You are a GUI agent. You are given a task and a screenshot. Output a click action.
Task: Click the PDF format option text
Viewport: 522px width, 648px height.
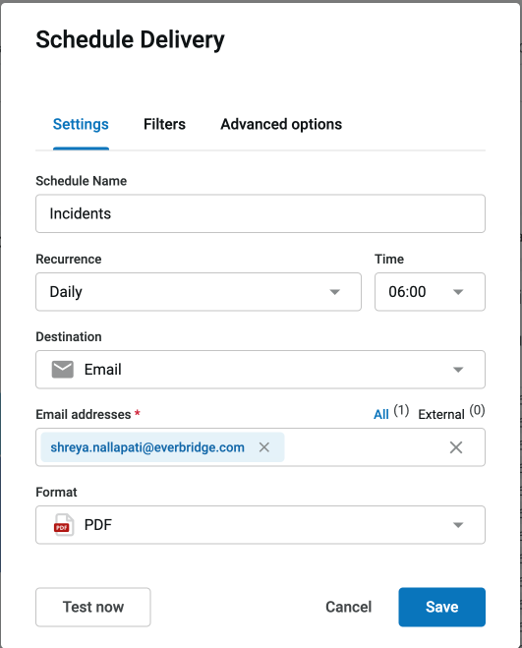[98, 525]
